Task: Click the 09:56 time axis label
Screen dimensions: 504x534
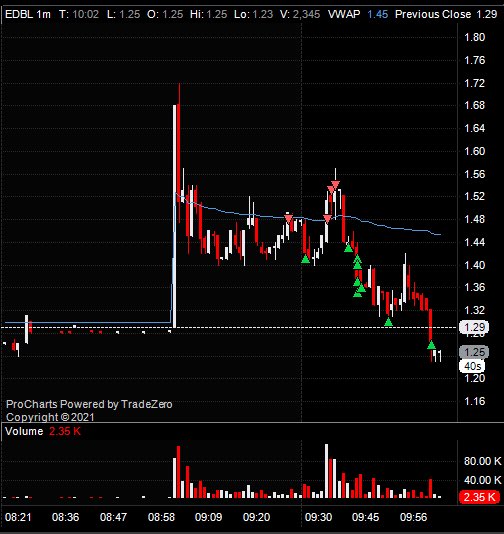Action: pos(413,517)
